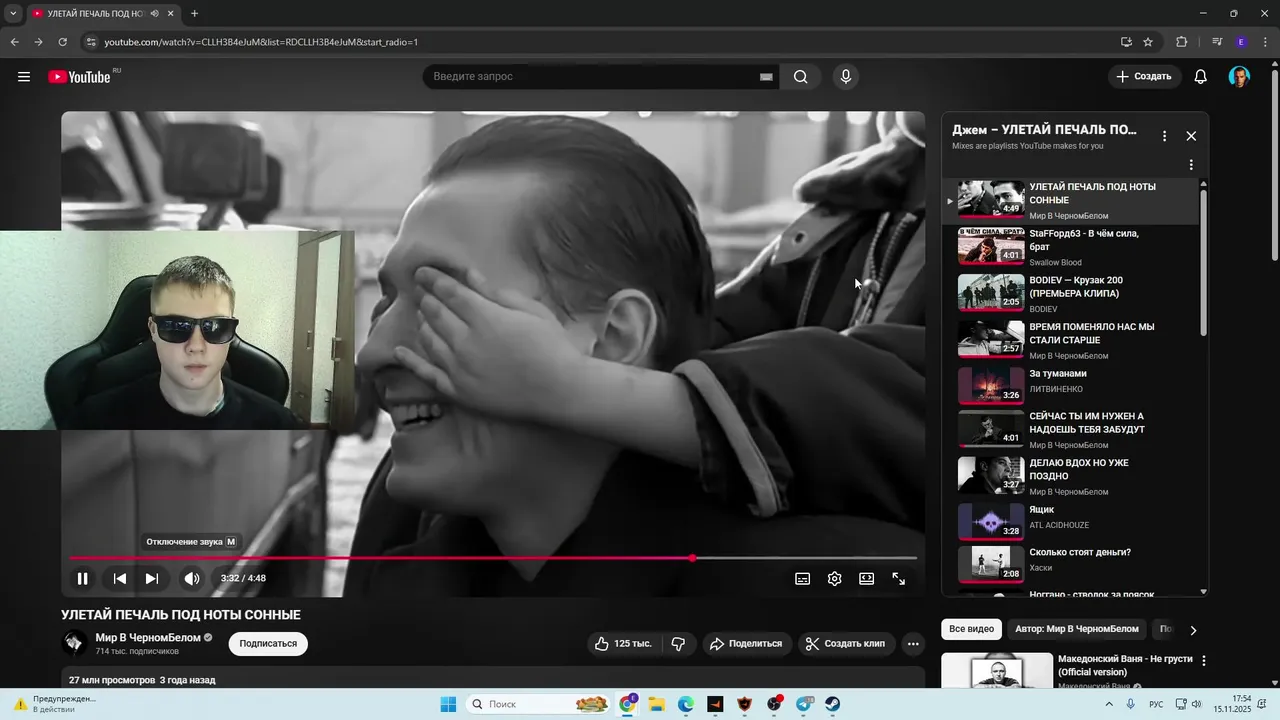Viewport: 1280px width, 720px height.
Task: Open a new browser tab
Action: coord(194,14)
